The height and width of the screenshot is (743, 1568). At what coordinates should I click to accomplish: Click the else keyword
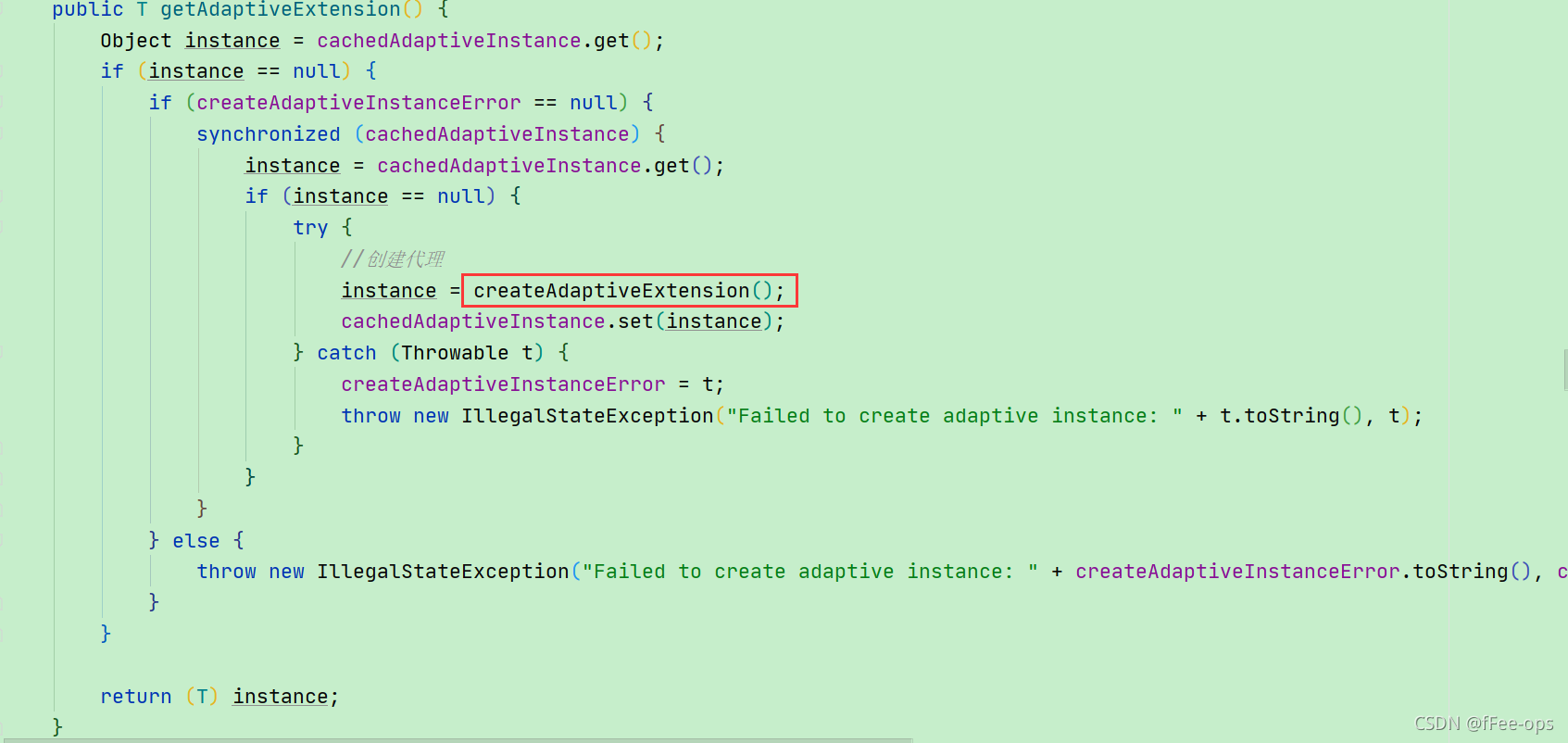(196, 541)
